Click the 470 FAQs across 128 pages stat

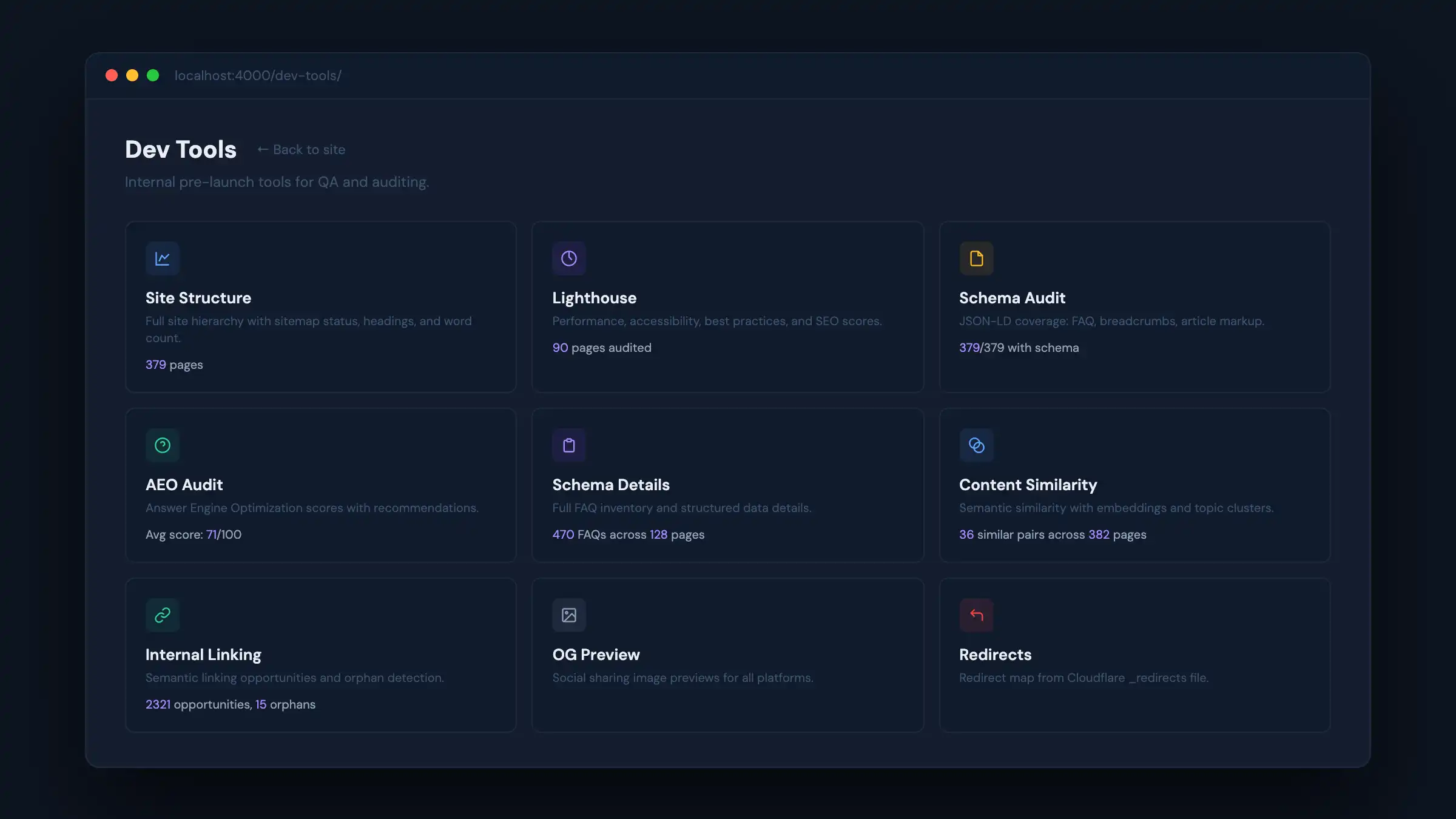click(x=628, y=534)
